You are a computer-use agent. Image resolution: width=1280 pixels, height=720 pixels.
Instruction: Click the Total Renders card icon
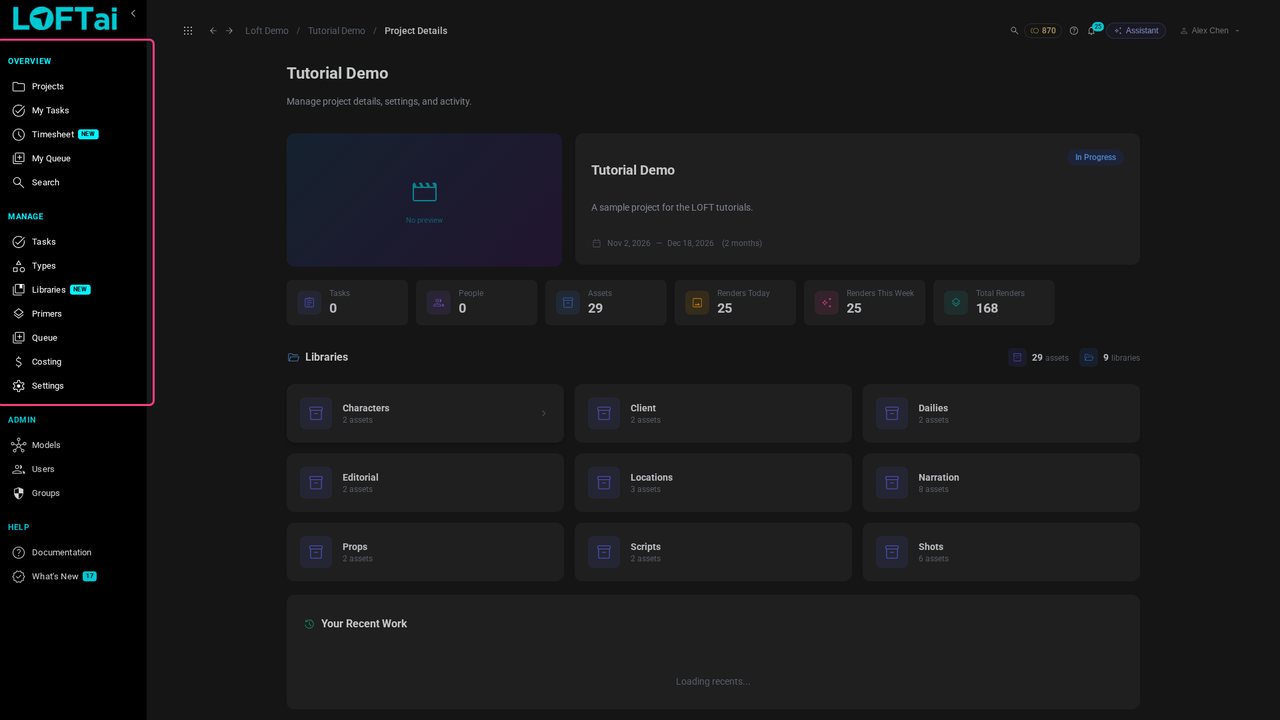pyautogui.click(x=956, y=302)
